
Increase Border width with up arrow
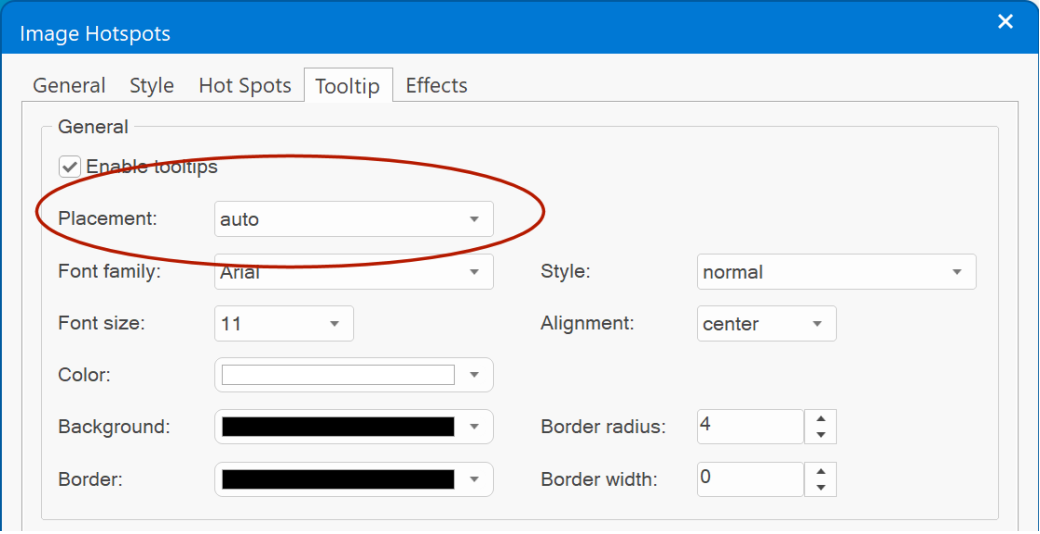[x=820, y=471]
